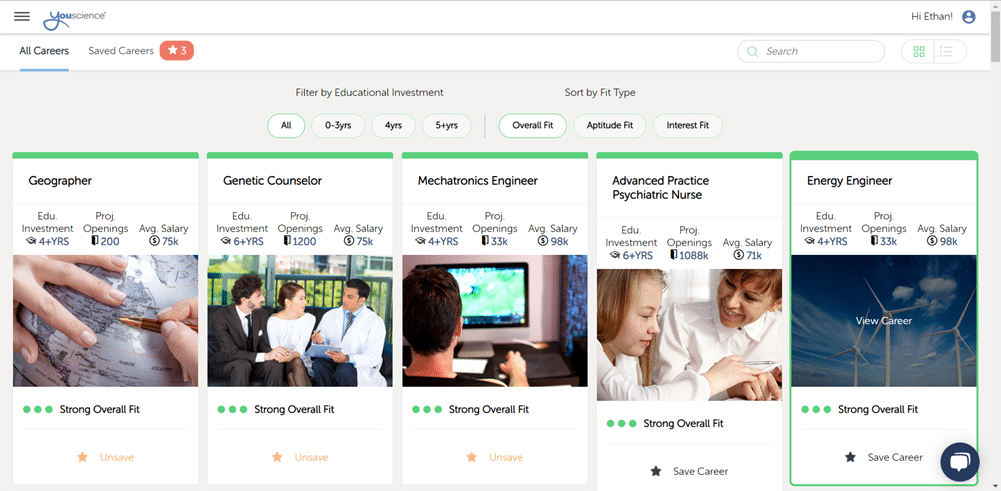Viewport: 1001px width, 491px height.
Task: Open the Geographer globe thumbnail
Action: click(105, 321)
